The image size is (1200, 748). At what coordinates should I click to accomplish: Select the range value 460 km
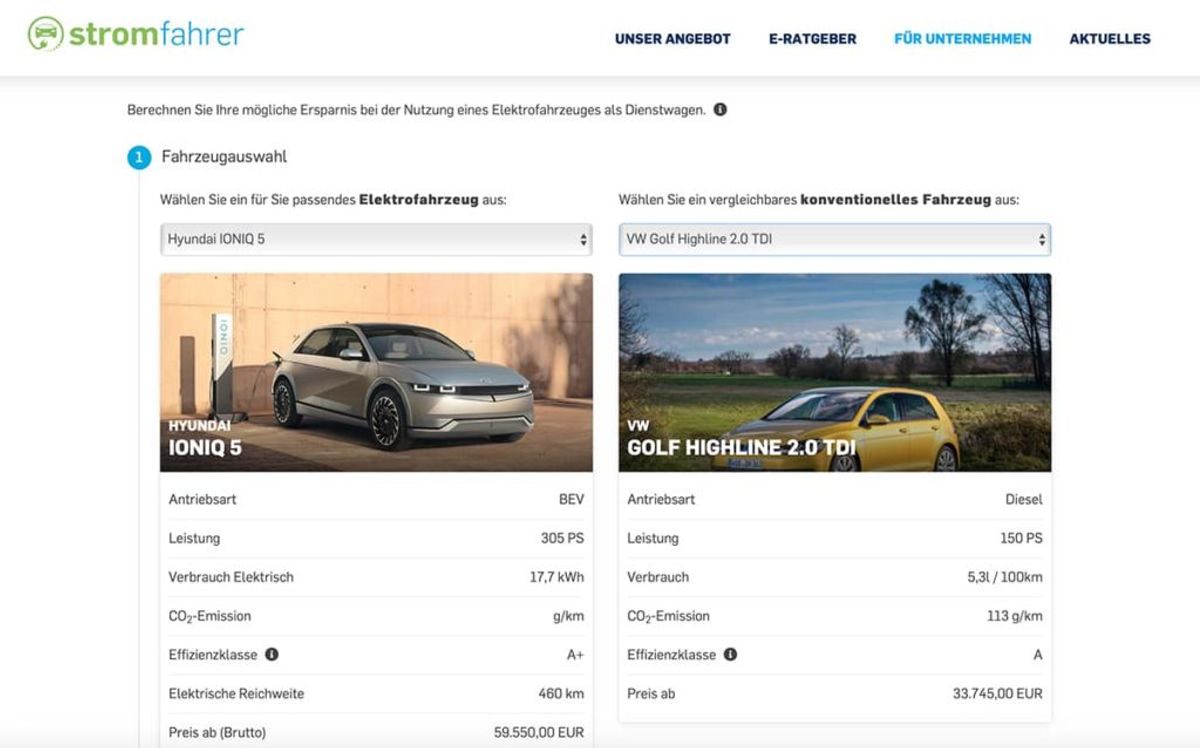pos(561,694)
